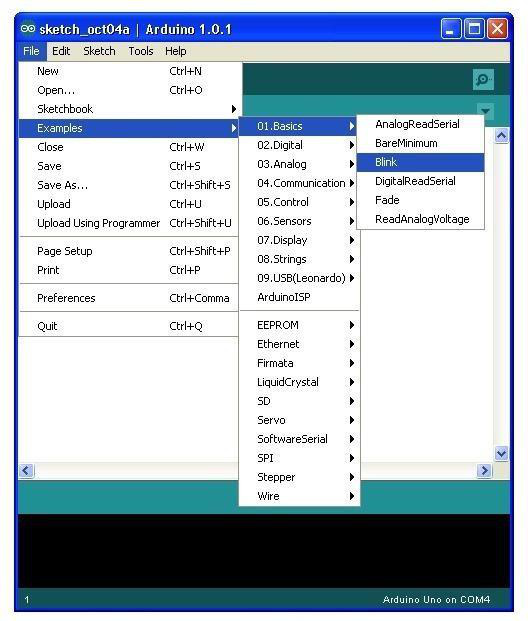Choose Save in the File menu
The width and height of the screenshot is (528, 621).
click(129, 166)
